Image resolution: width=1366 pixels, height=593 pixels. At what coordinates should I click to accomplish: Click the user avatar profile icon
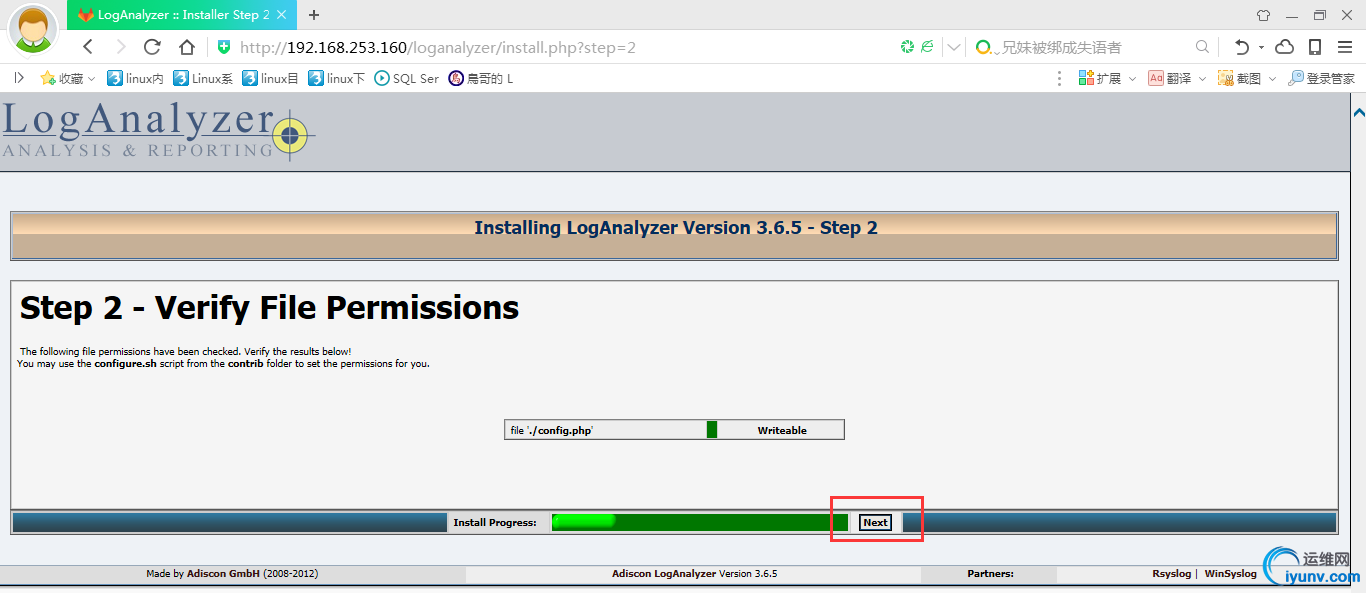33,29
